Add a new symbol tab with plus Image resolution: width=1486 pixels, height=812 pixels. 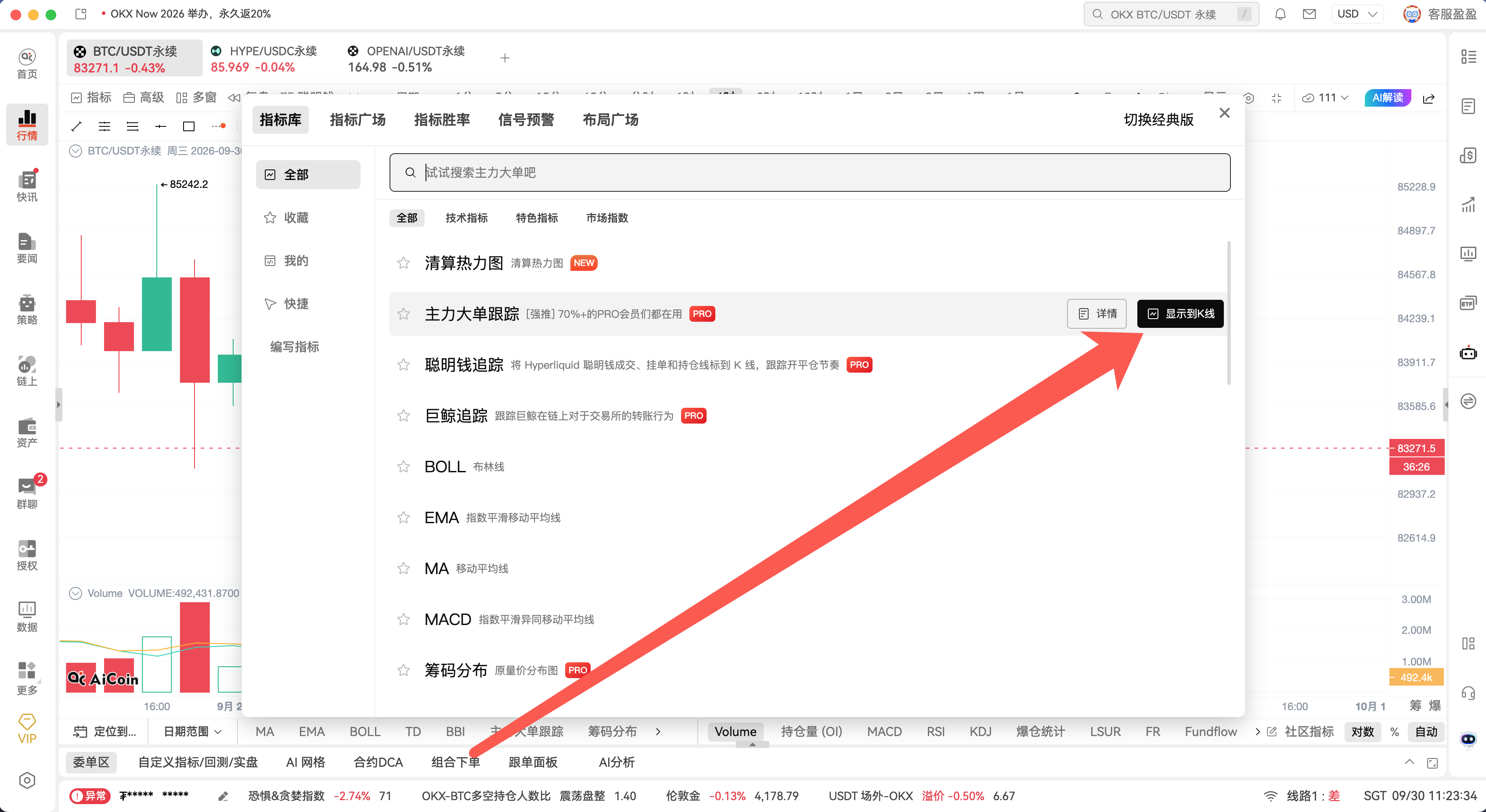(505, 57)
